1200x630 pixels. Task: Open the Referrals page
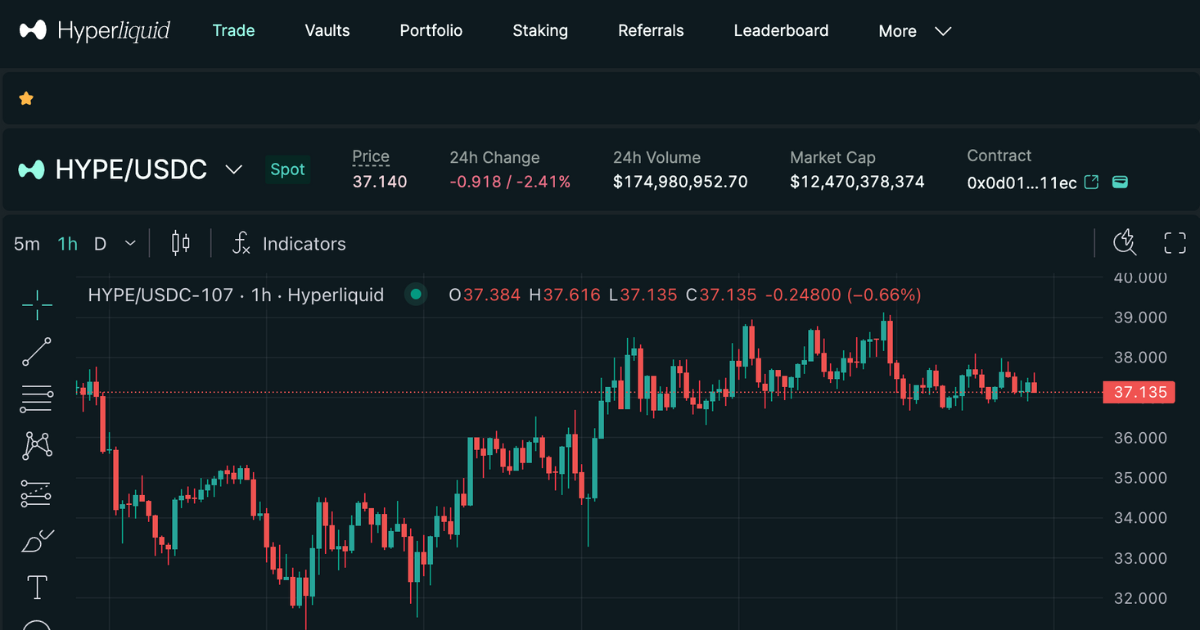click(651, 31)
